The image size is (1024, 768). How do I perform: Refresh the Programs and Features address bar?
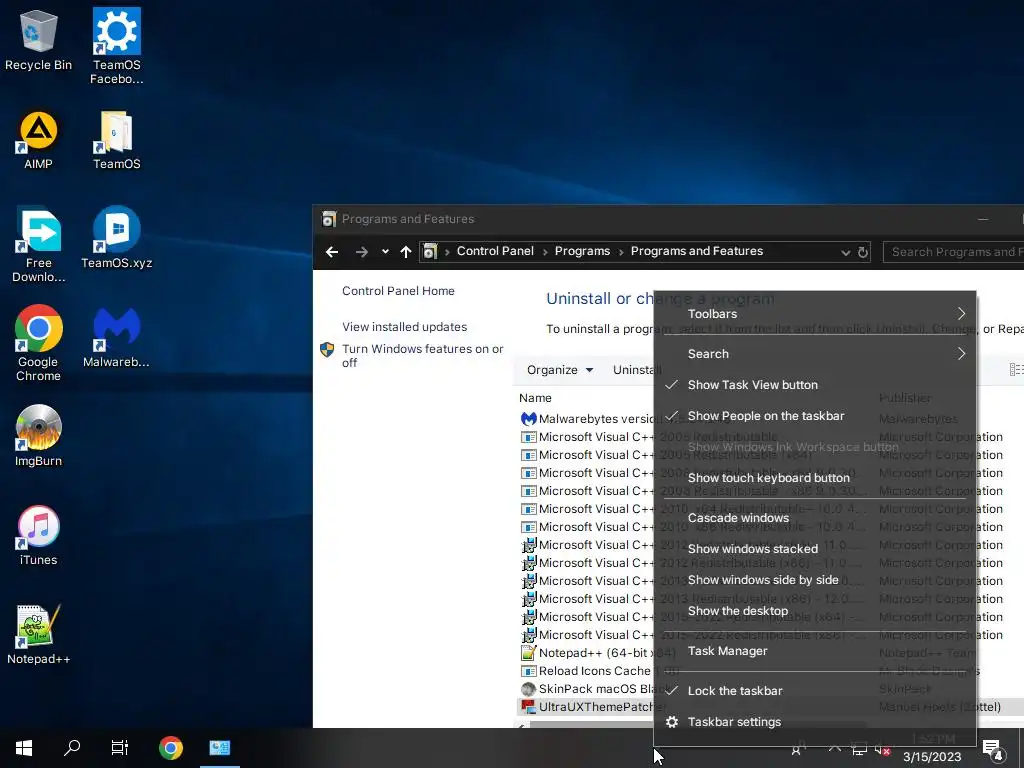[863, 252]
